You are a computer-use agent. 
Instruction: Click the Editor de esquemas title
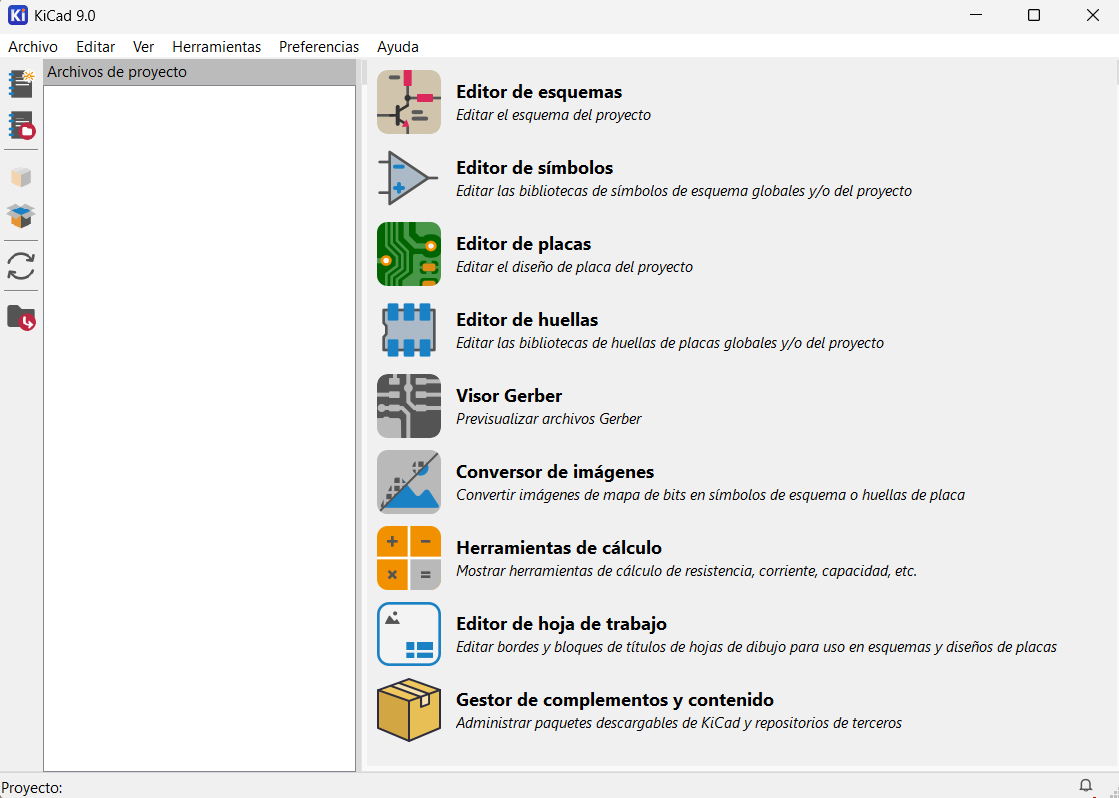pyautogui.click(x=539, y=92)
